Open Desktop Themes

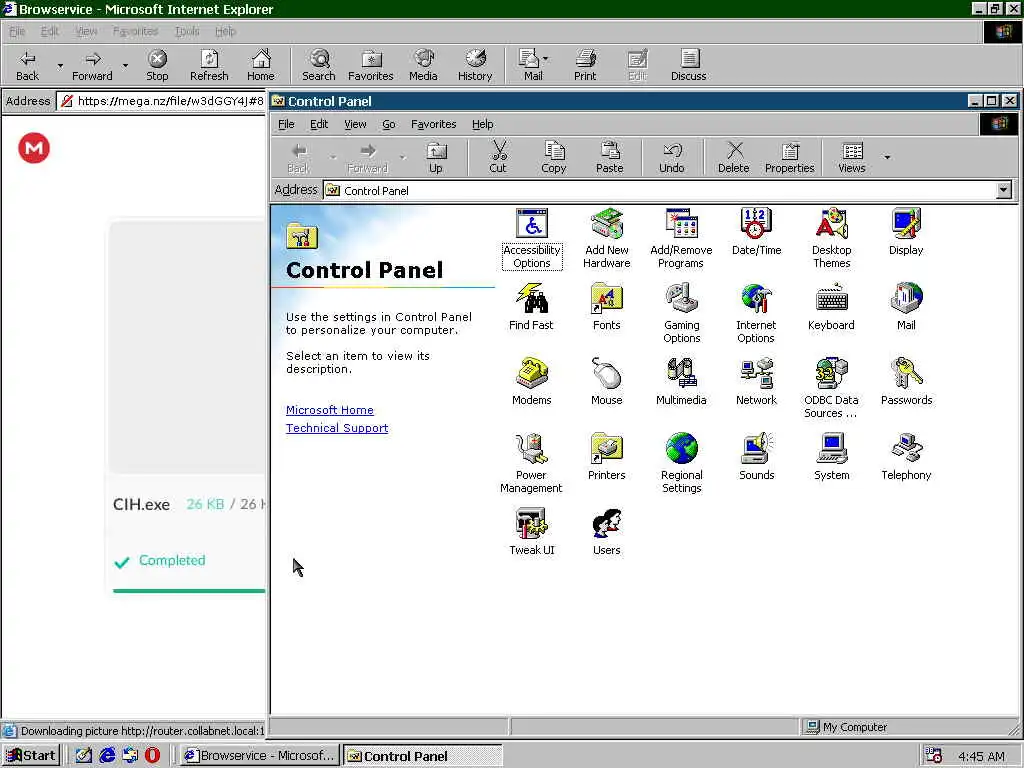click(x=831, y=239)
